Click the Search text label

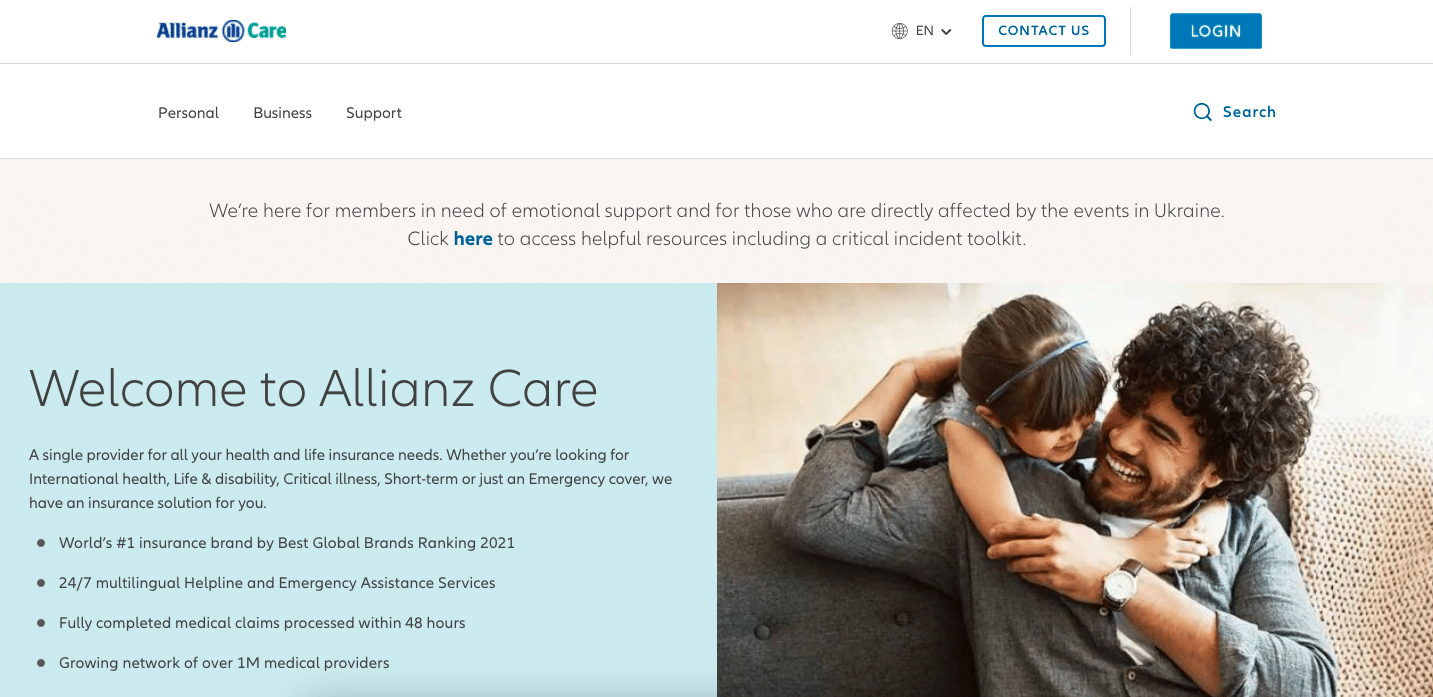click(x=1249, y=112)
